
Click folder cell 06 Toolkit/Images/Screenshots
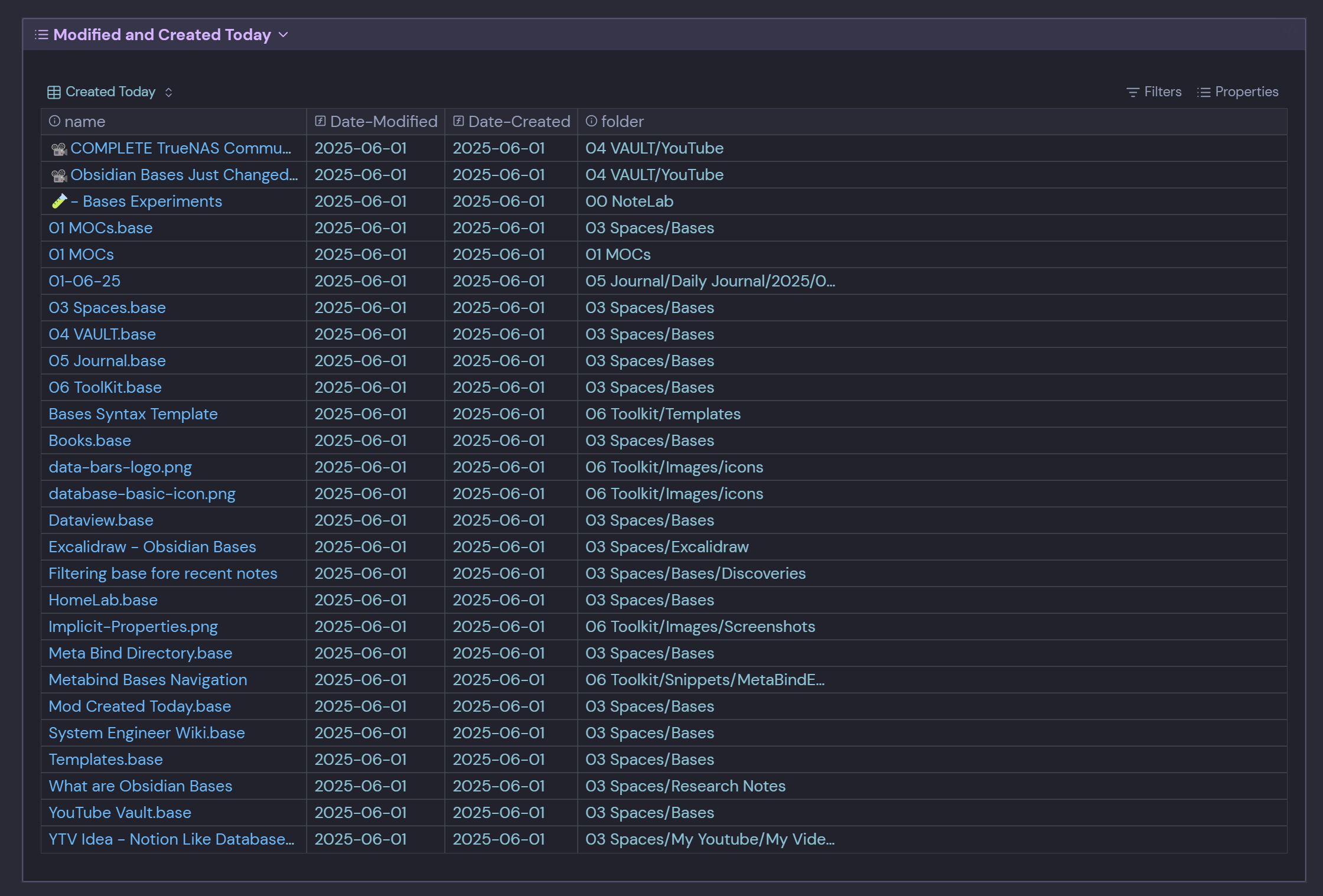click(x=933, y=627)
